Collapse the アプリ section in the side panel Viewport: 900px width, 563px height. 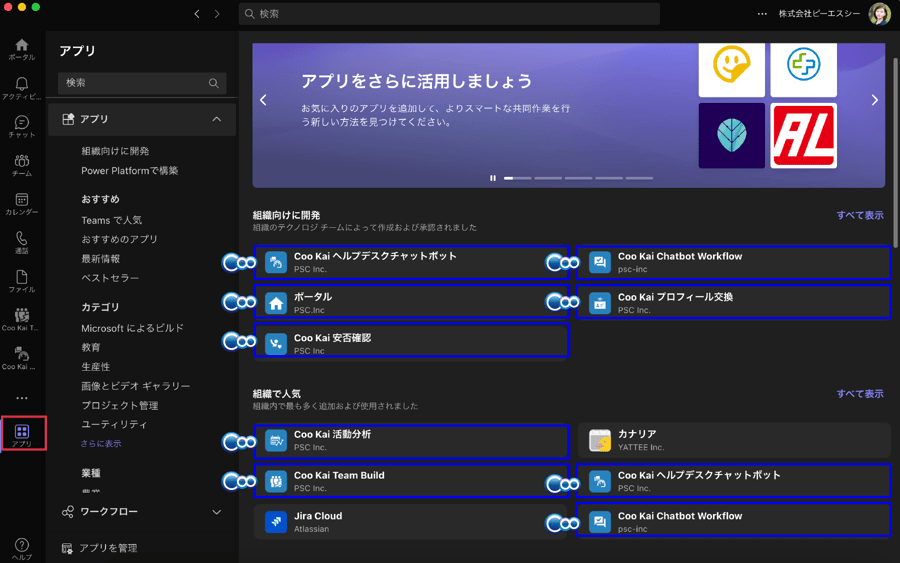(216, 119)
